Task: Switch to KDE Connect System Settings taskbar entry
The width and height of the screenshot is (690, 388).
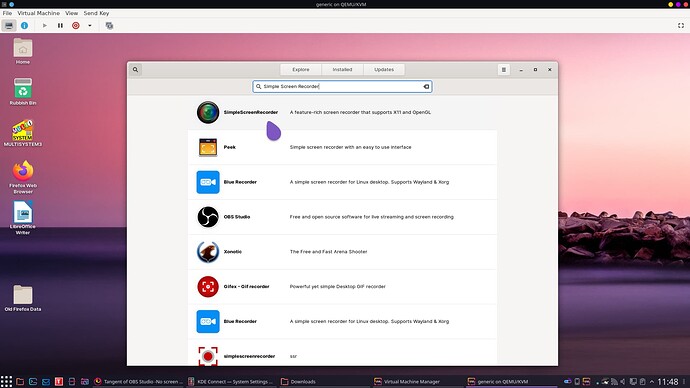Action: click(x=231, y=381)
